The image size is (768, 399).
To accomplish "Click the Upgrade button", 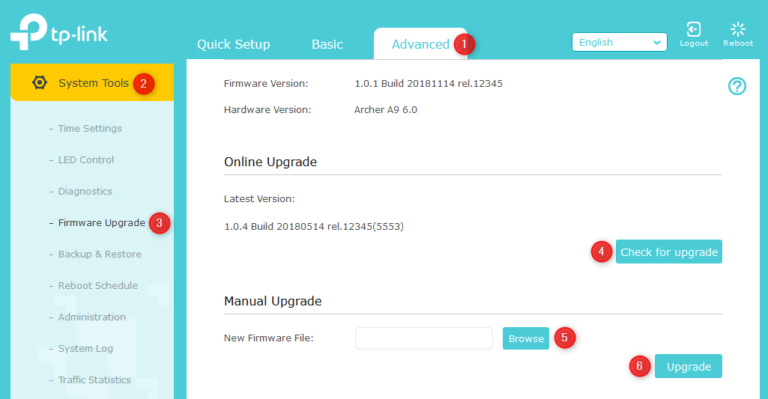I will 688,366.
